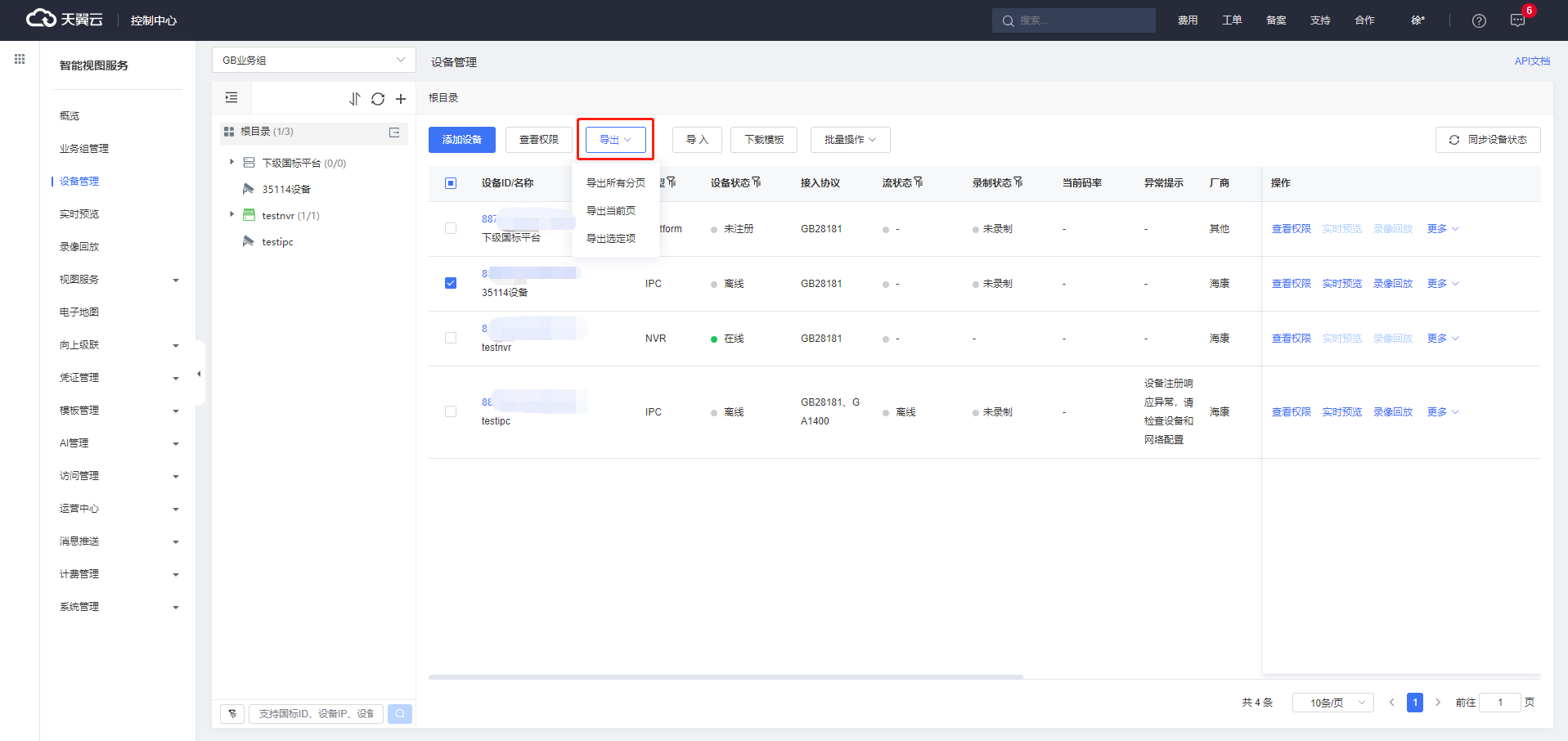The width and height of the screenshot is (1568, 741).
Task: Select 导出当前页 from export menu
Action: click(611, 211)
